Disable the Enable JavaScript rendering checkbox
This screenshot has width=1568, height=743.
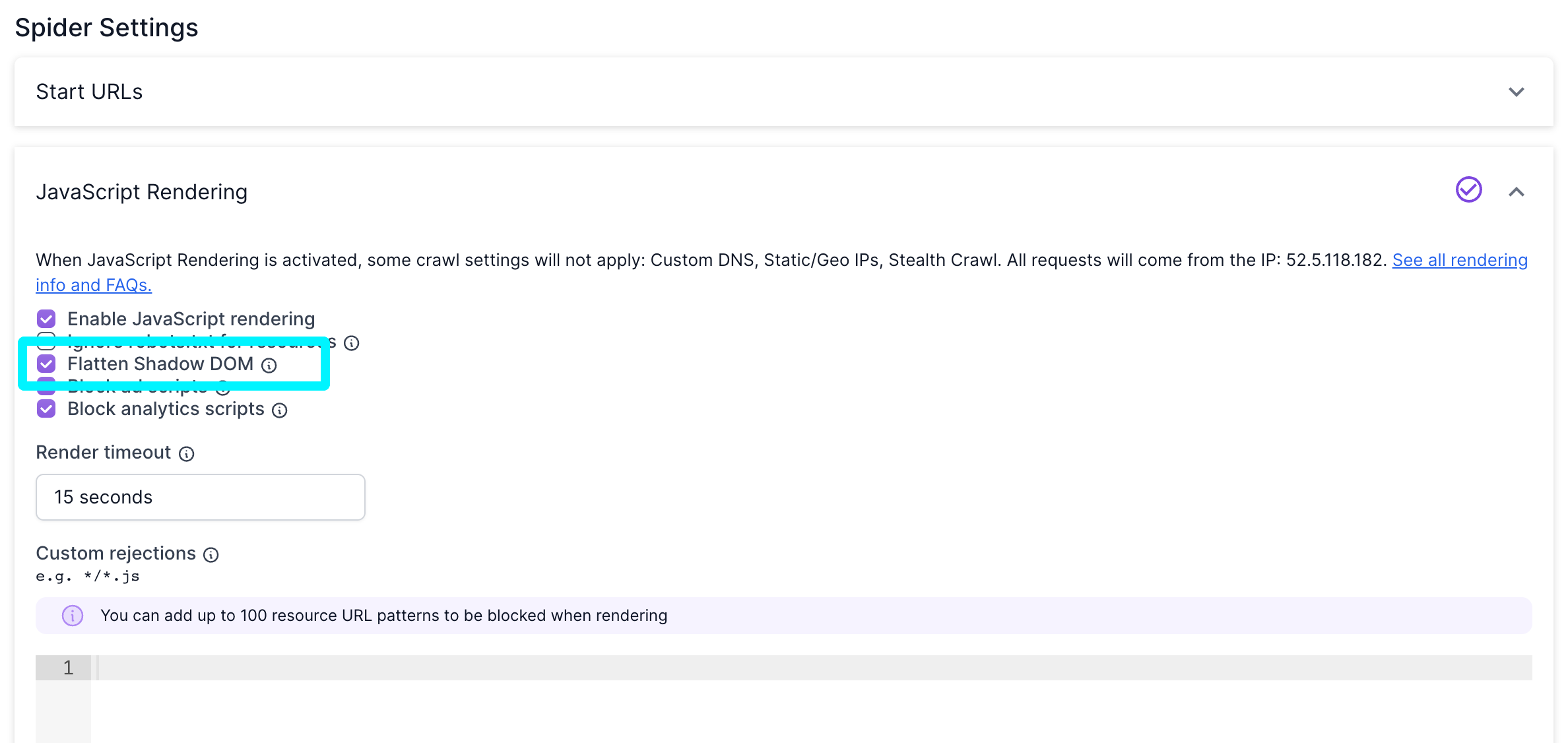[x=46, y=319]
